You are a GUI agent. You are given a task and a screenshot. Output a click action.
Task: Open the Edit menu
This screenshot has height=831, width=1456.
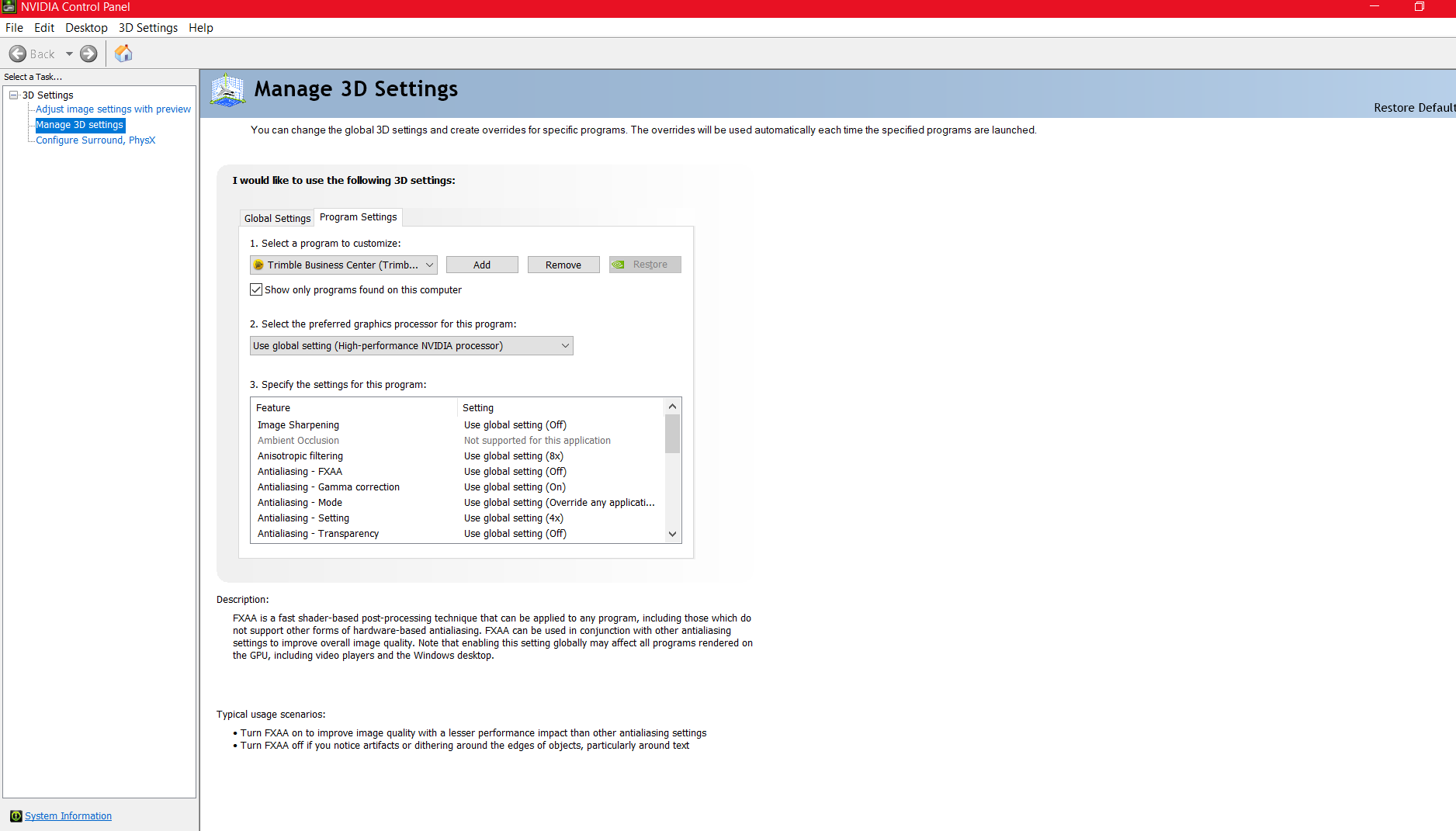pyautogui.click(x=44, y=28)
